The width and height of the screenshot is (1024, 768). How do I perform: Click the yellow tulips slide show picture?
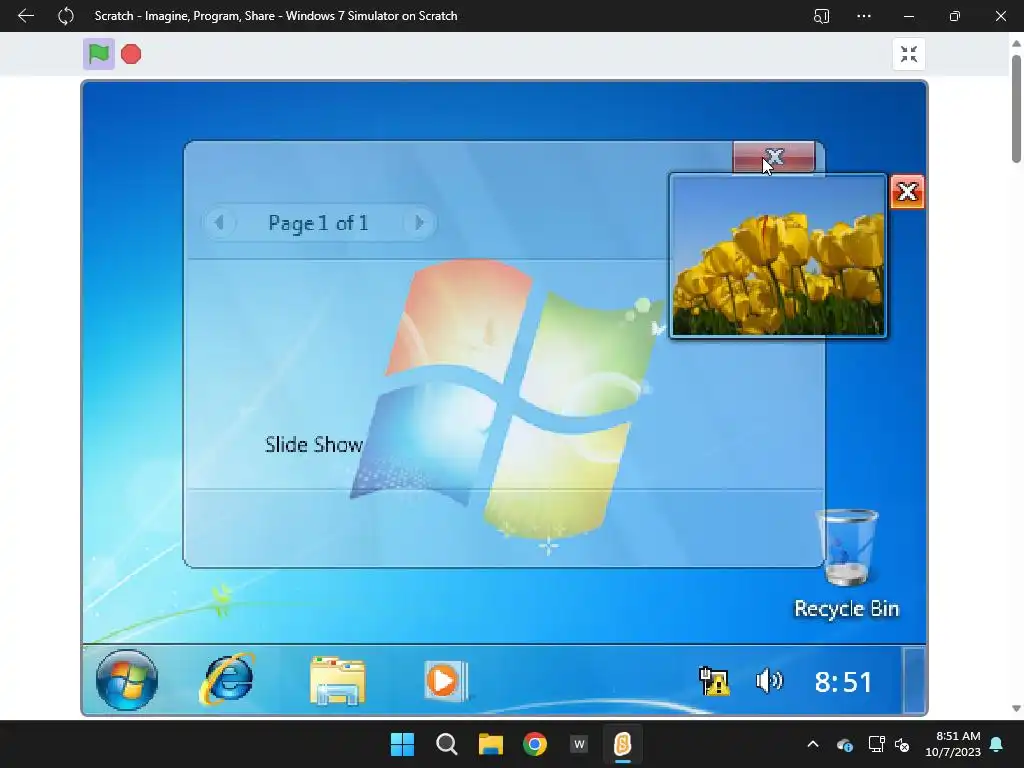(x=778, y=256)
